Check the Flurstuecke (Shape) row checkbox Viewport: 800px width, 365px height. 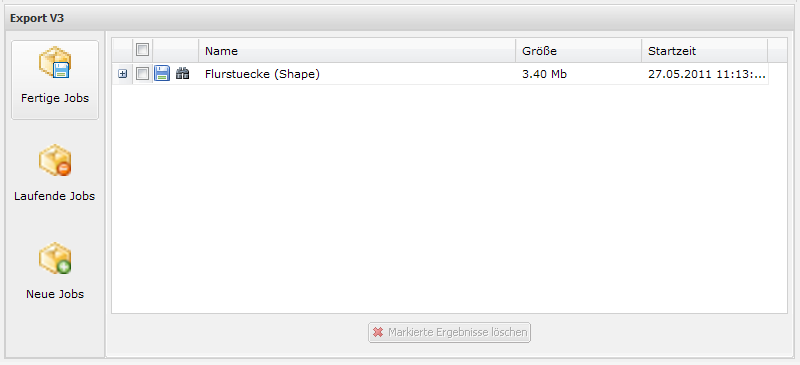coord(142,74)
